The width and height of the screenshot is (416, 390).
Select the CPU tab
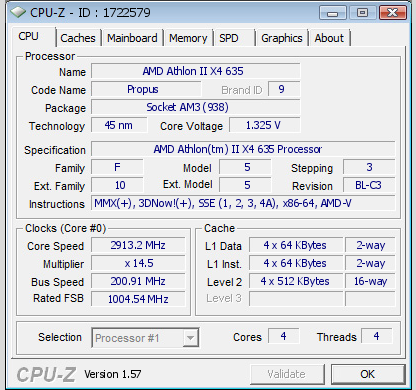33,36
